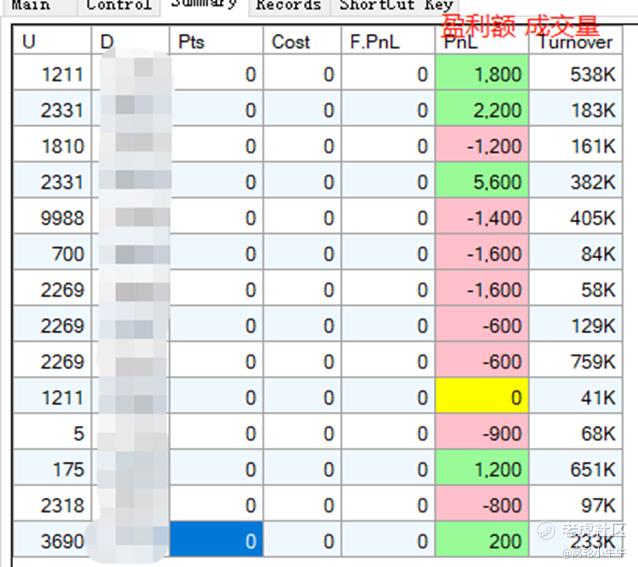The image size is (638, 567).
Task: Click U cell 1211 in the 538K row
Action: [52, 73]
